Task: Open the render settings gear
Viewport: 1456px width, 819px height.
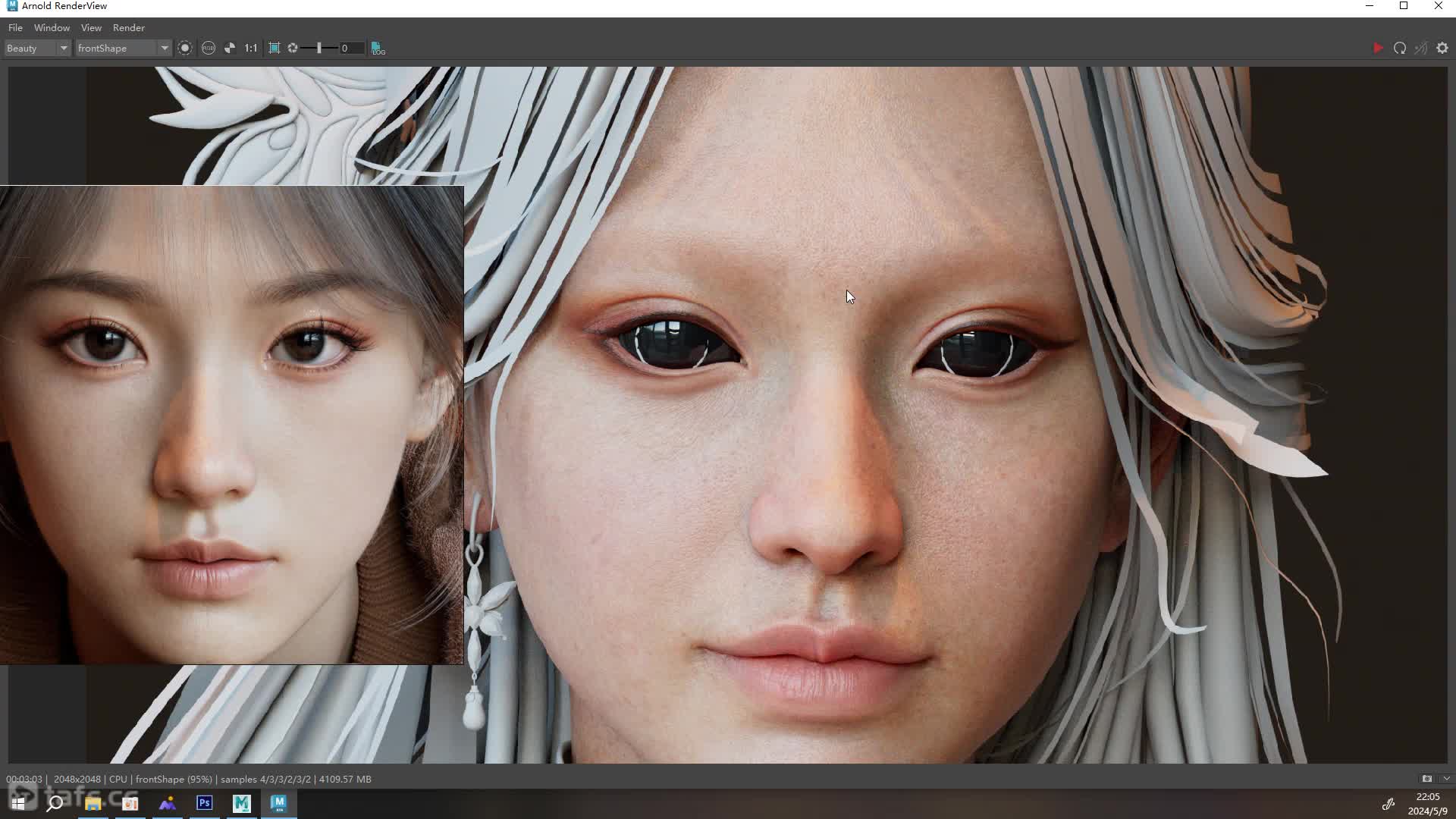Action: [x=1442, y=48]
